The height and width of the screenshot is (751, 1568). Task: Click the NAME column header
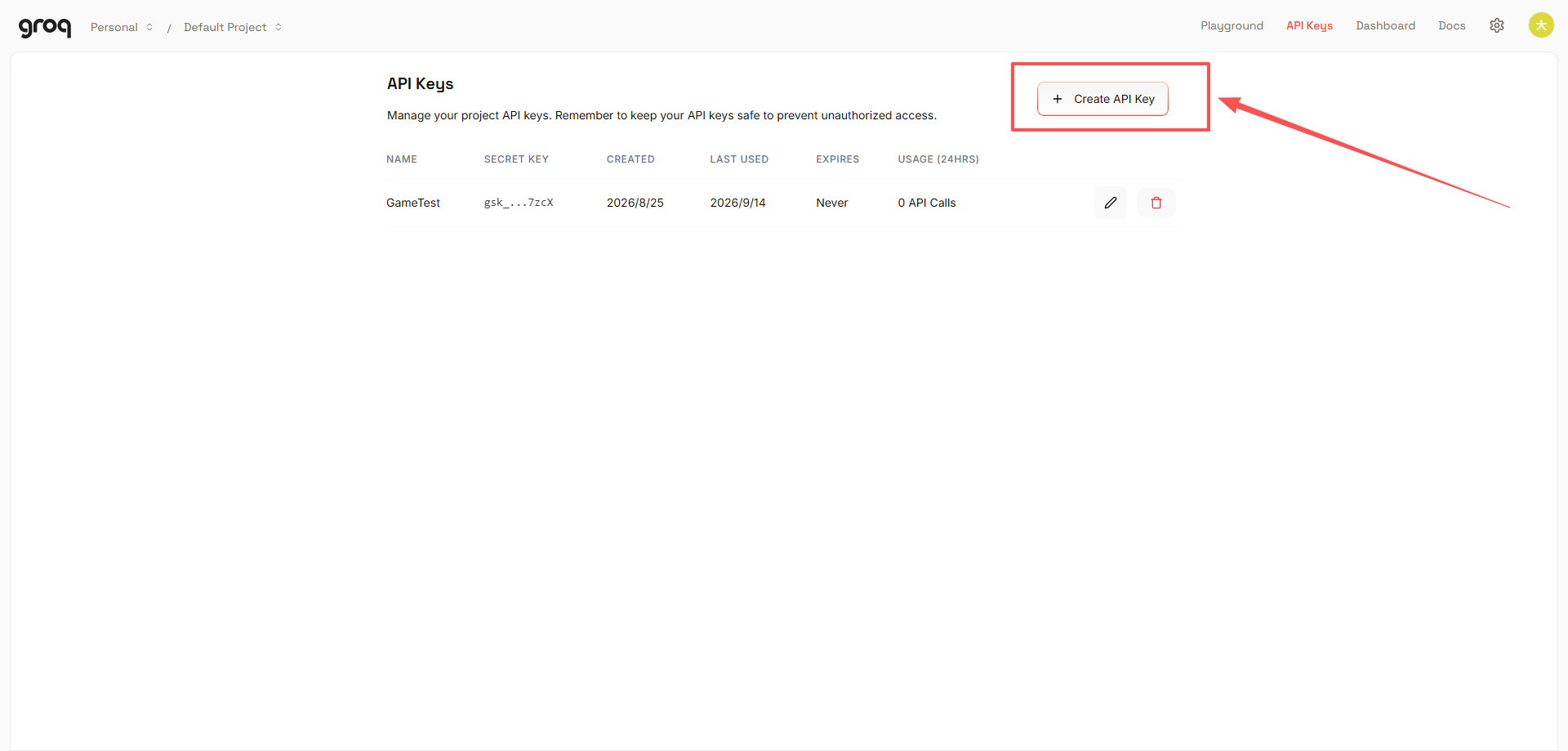point(402,159)
